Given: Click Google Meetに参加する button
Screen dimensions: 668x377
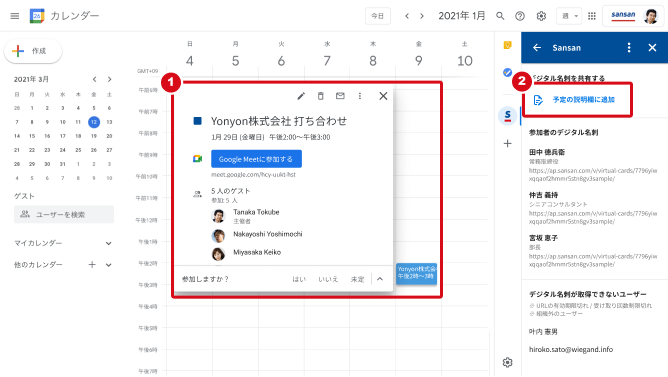Looking at the screenshot, I should (256, 159).
